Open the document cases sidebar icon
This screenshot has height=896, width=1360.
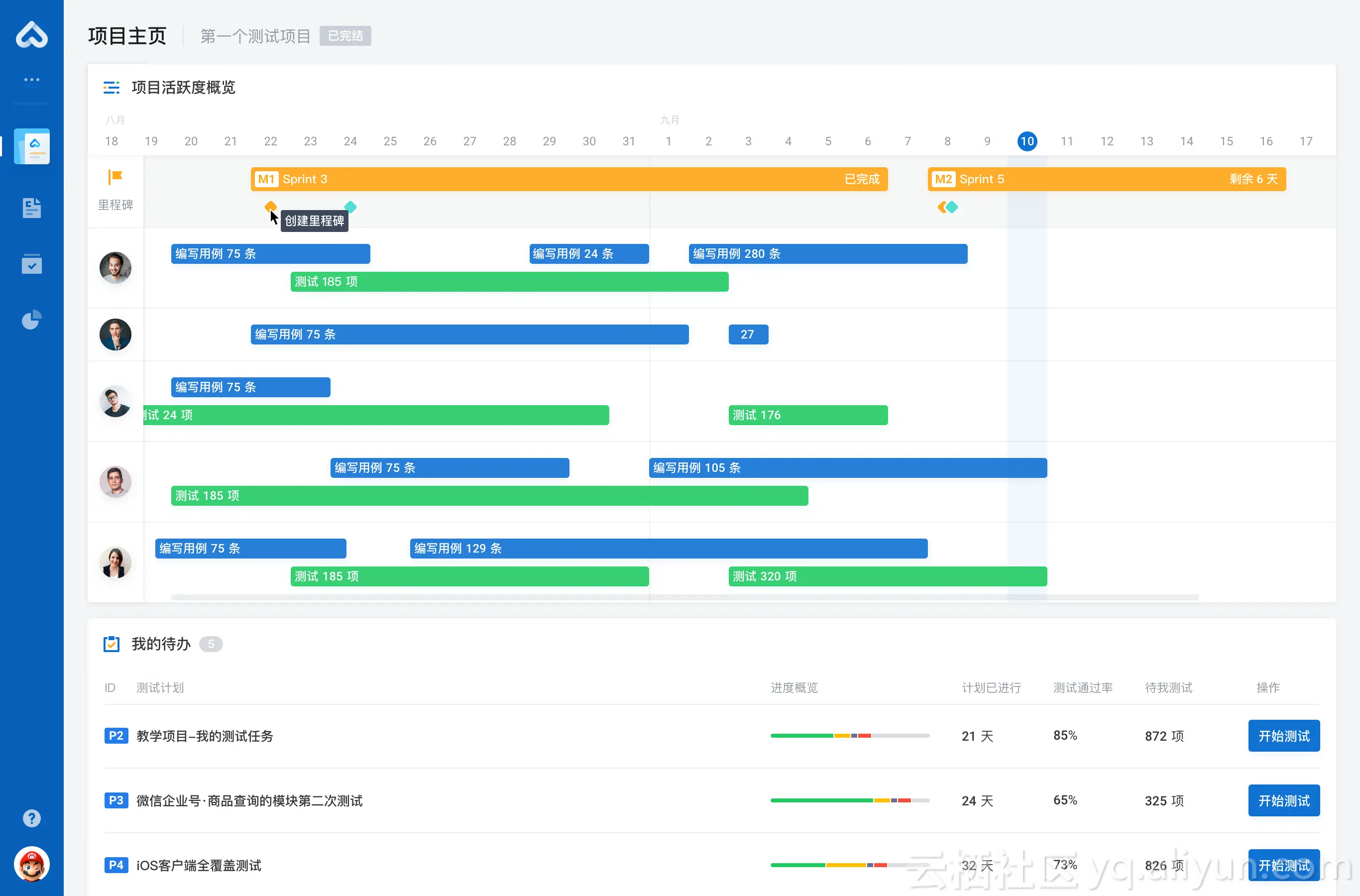(x=32, y=208)
